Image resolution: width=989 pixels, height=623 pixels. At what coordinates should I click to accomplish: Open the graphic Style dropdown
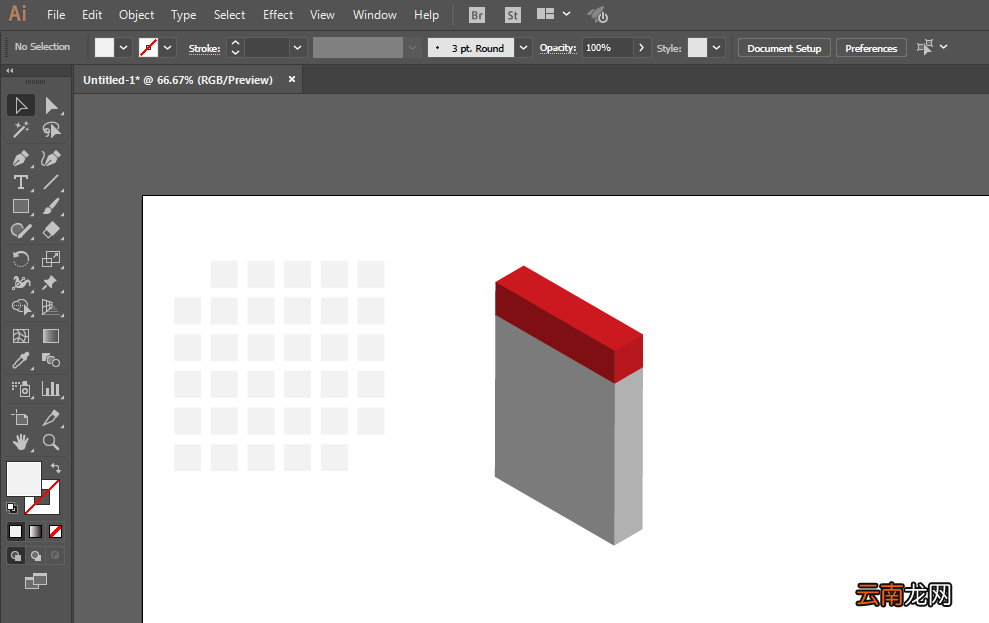(x=717, y=48)
